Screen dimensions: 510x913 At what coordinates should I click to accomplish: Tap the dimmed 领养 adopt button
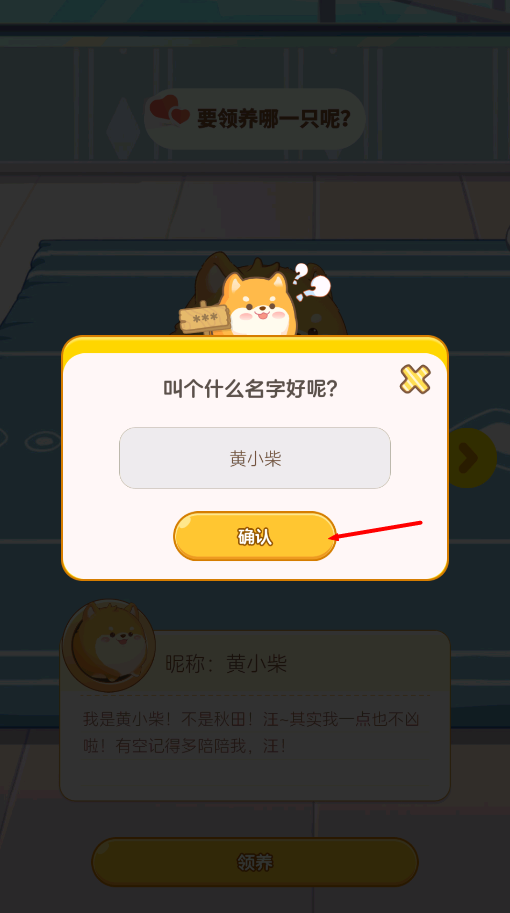point(255,862)
